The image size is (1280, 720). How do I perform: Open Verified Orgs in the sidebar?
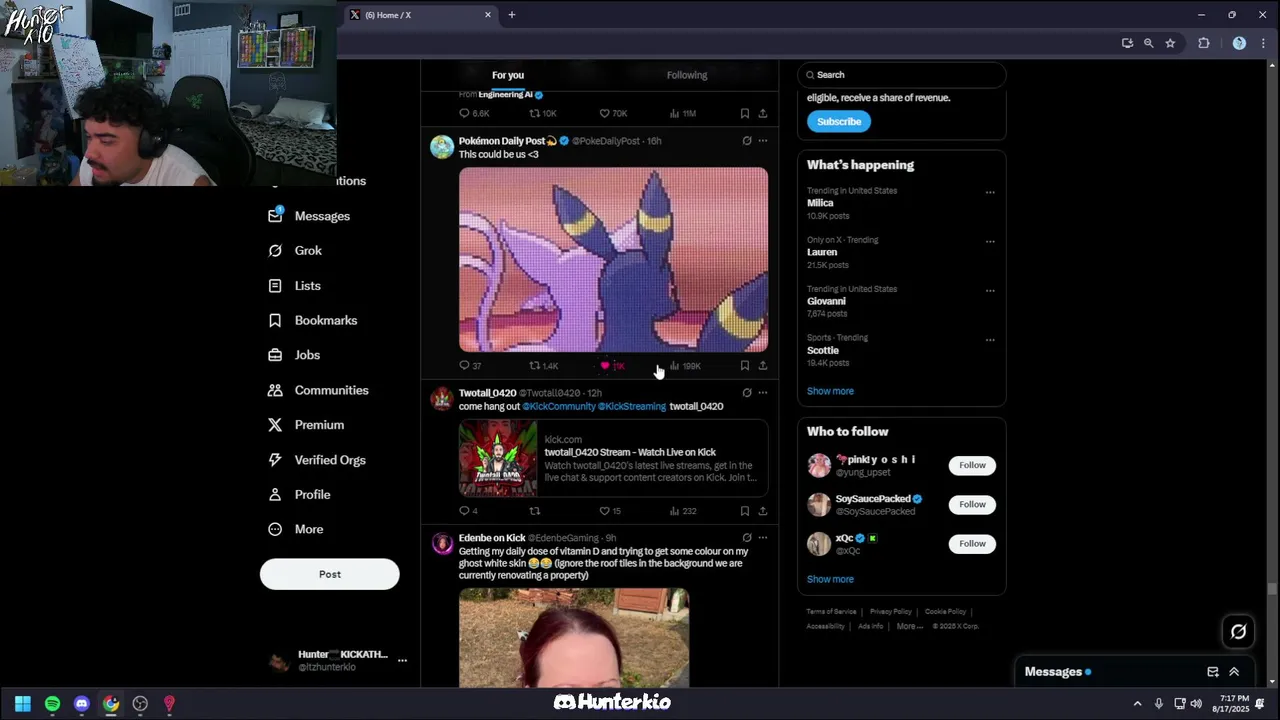coord(316,460)
